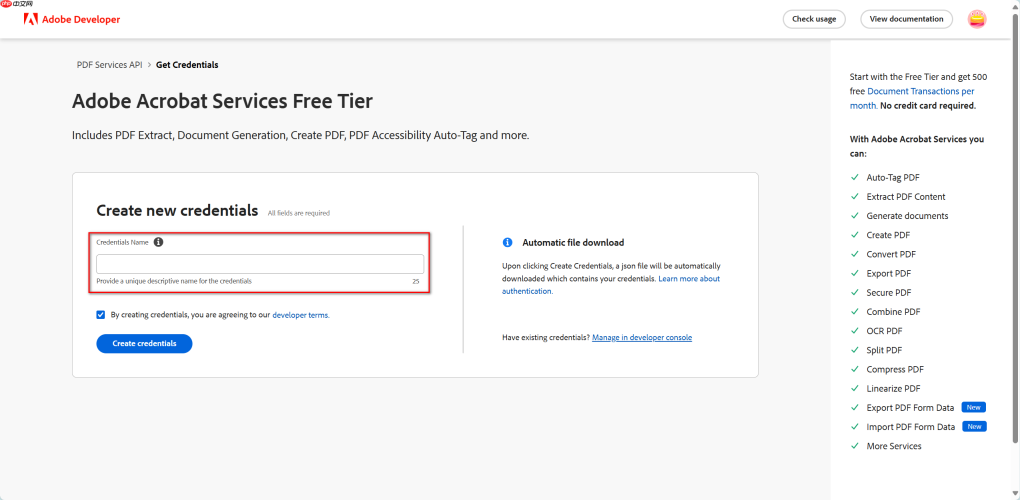This screenshot has height=500, width=1020.
Task: Click the breadcrumb chevron after PDF Services API
Action: [149, 65]
